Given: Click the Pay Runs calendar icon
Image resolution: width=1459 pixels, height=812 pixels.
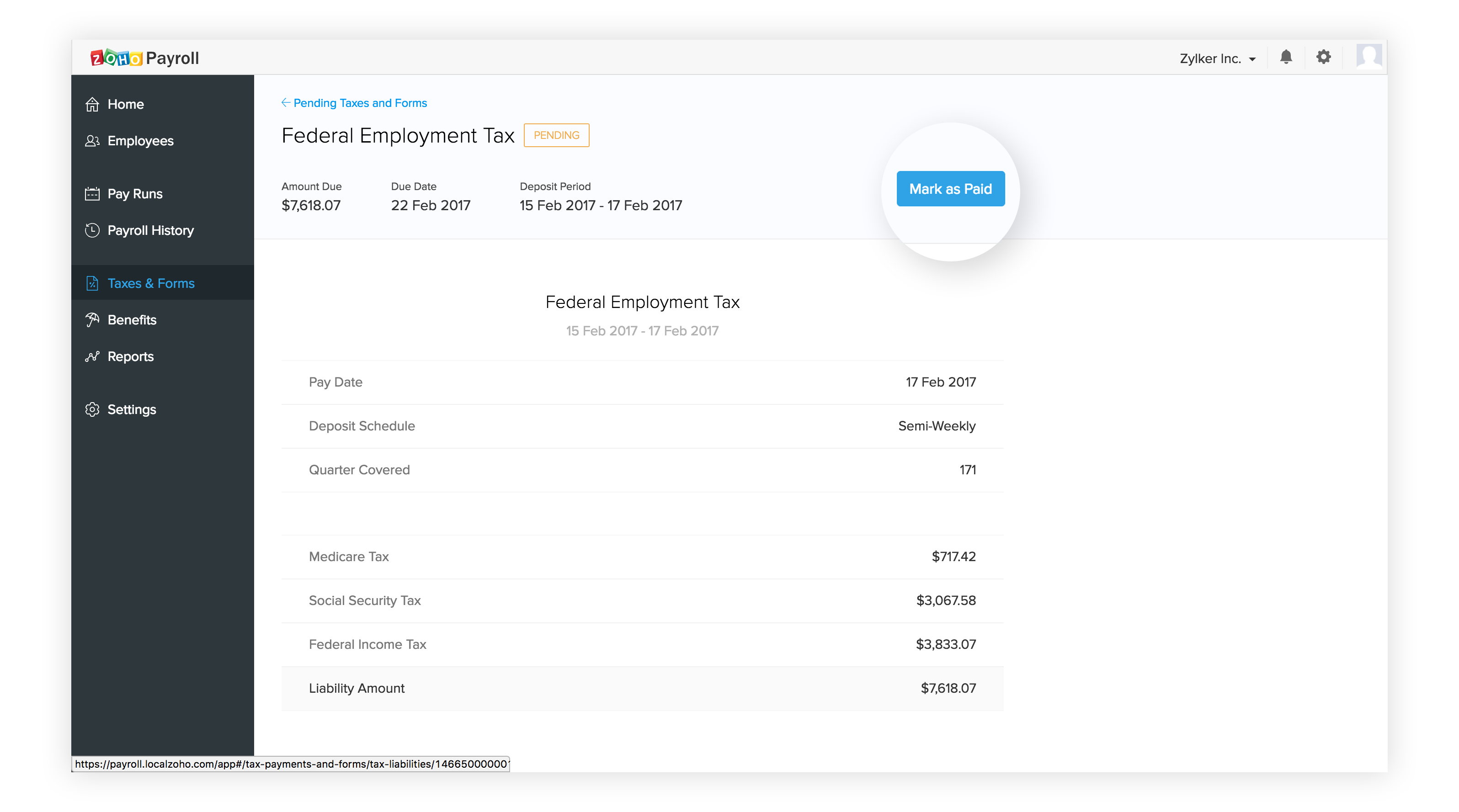Looking at the screenshot, I should pos(92,193).
